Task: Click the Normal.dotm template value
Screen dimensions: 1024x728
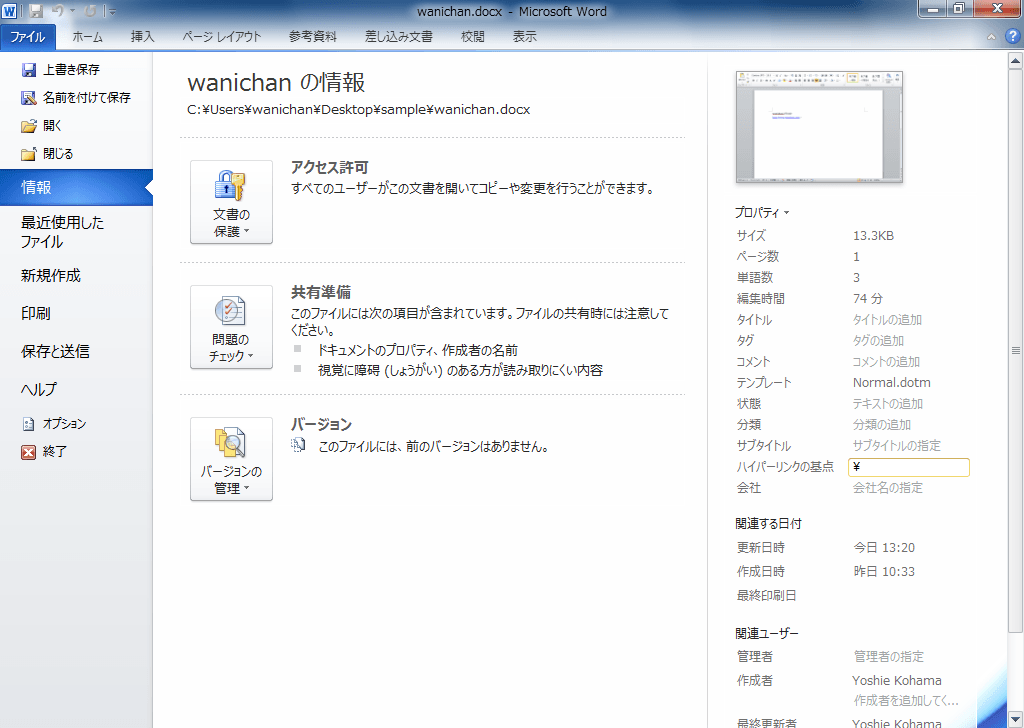Action: (891, 383)
